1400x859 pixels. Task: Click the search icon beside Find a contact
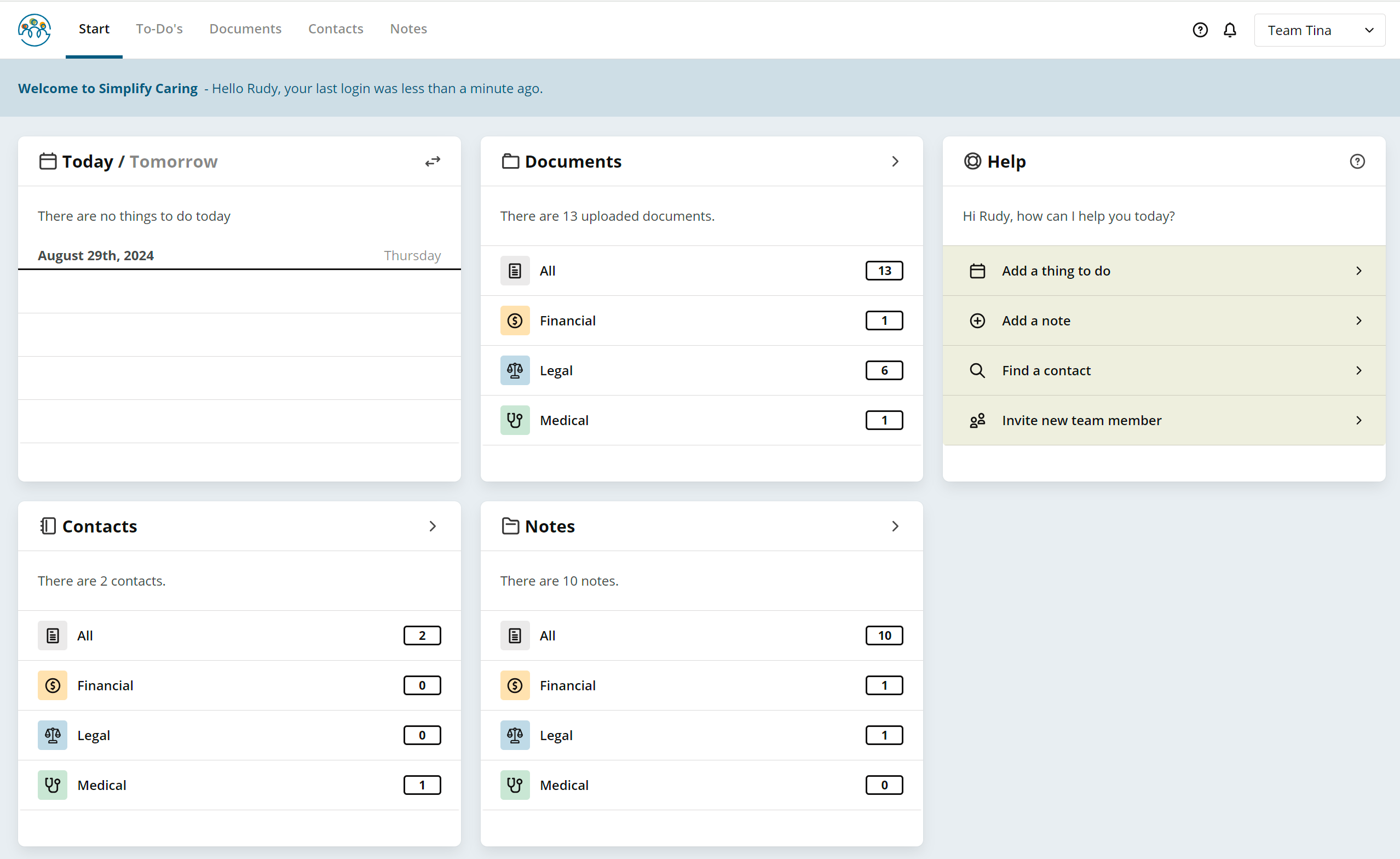(x=977, y=370)
